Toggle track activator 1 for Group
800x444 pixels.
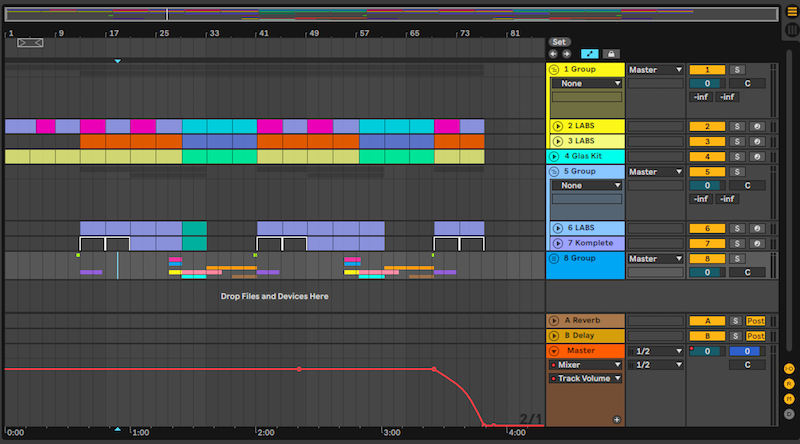pos(707,70)
